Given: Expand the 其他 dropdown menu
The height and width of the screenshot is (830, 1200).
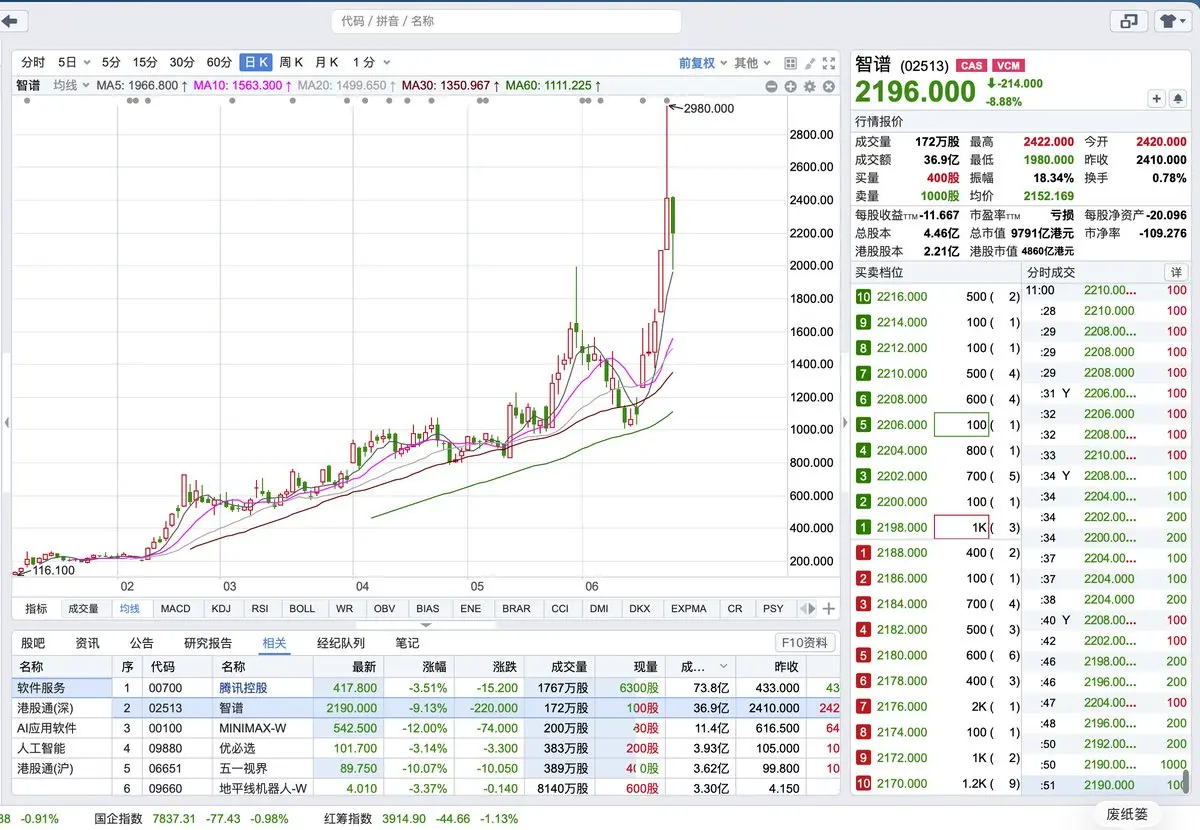Looking at the screenshot, I should [752, 63].
